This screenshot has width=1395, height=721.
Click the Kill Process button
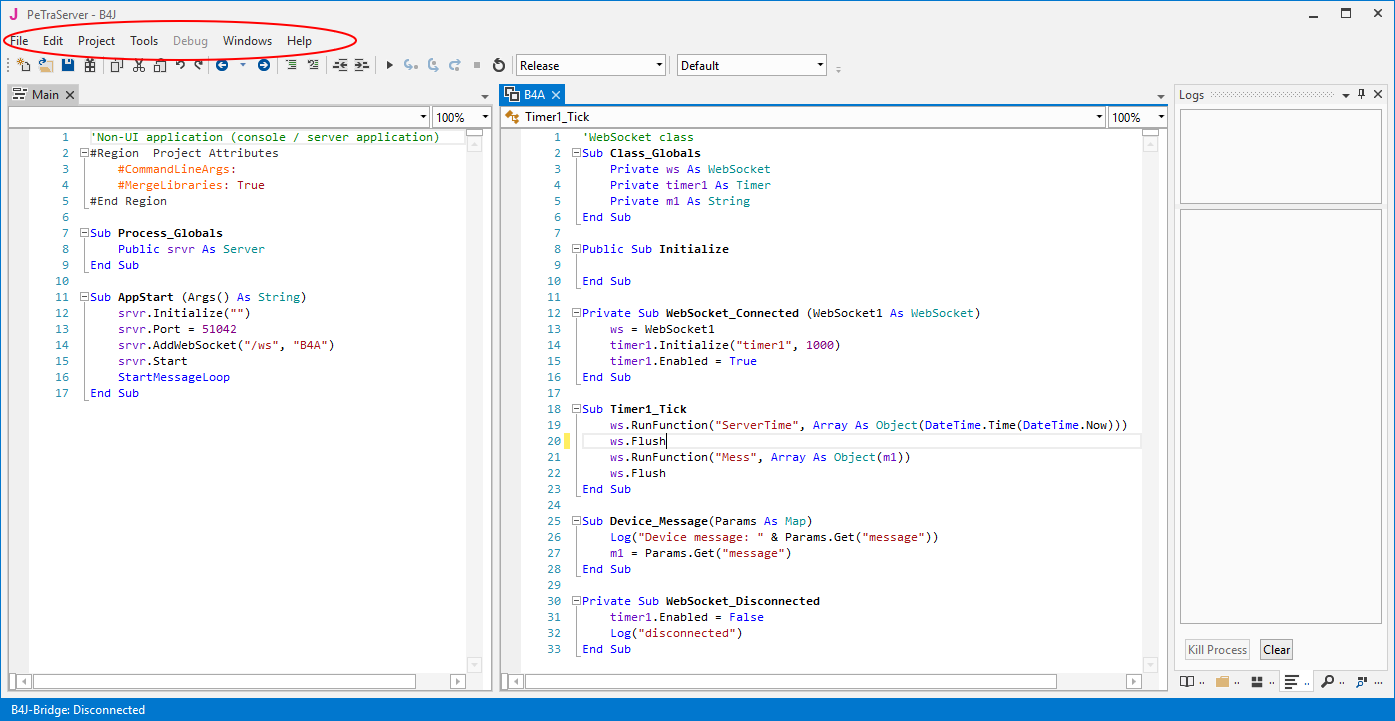tap(1217, 650)
